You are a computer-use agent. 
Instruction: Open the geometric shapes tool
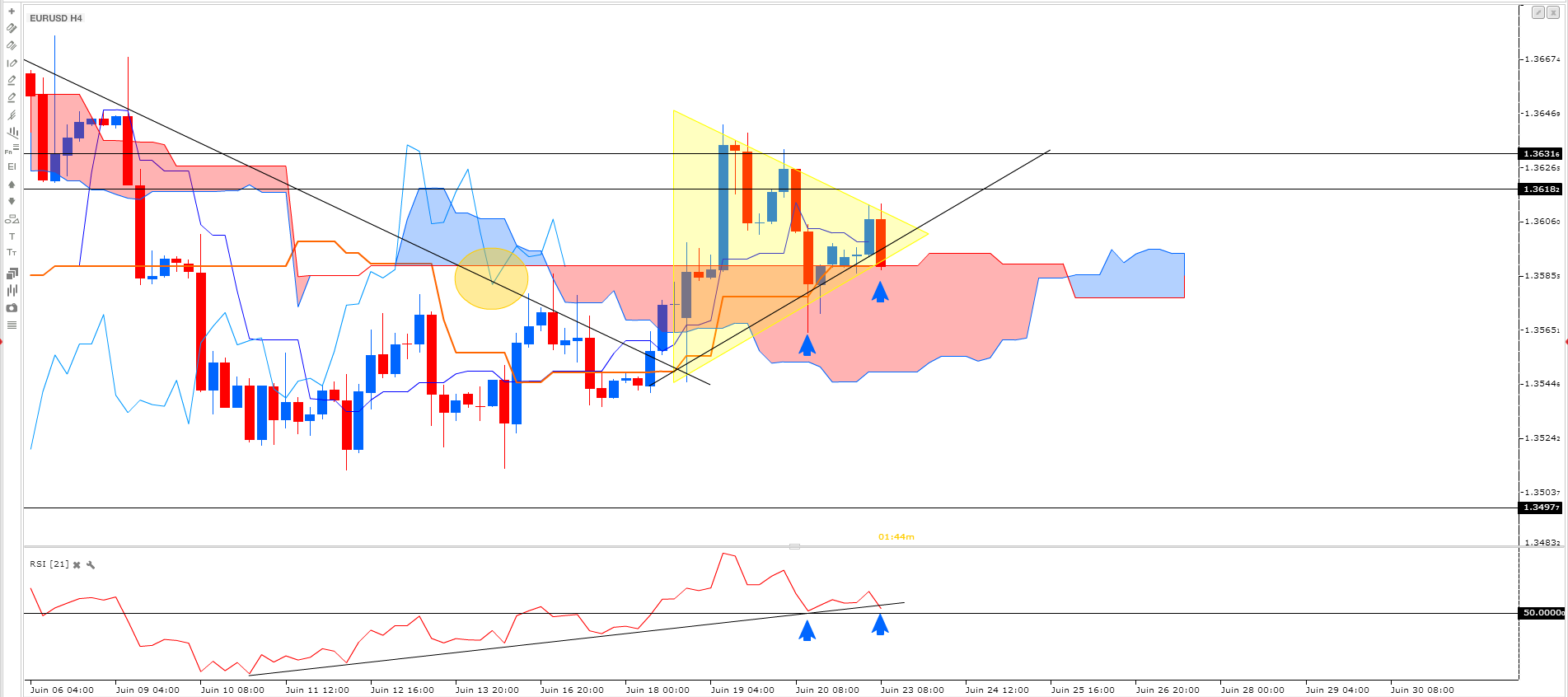click(x=12, y=219)
